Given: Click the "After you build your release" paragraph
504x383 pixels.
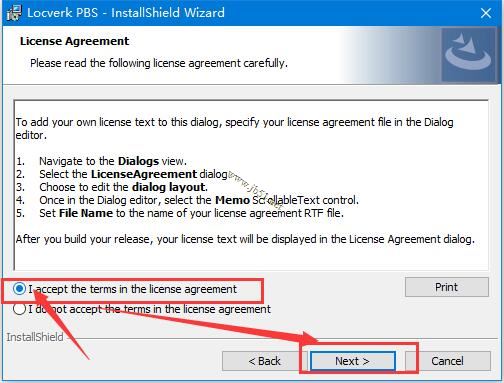Looking at the screenshot, I should click(x=245, y=239).
